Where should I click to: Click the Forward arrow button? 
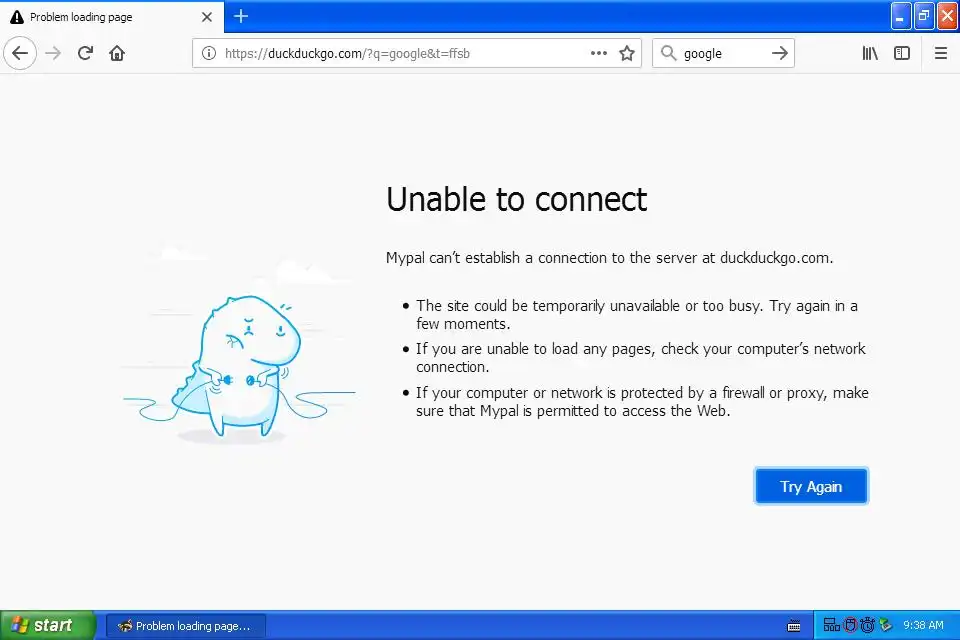pyautogui.click(x=53, y=53)
